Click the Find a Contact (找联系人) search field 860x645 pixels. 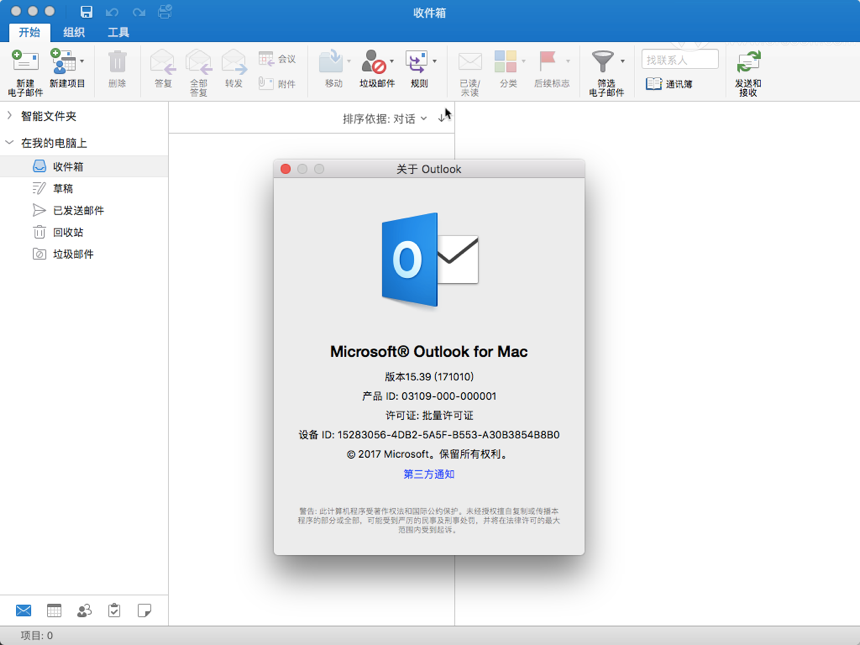pyautogui.click(x=680, y=59)
